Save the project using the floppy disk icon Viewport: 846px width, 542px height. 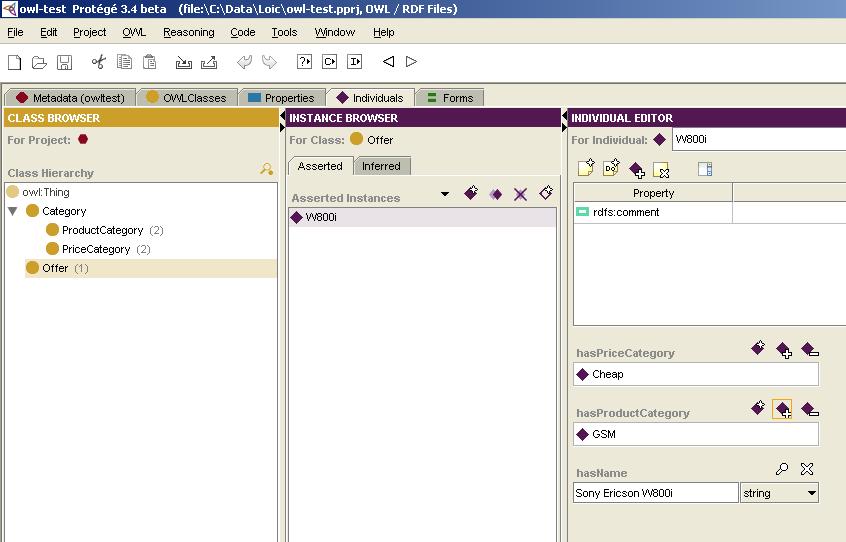click(64, 62)
